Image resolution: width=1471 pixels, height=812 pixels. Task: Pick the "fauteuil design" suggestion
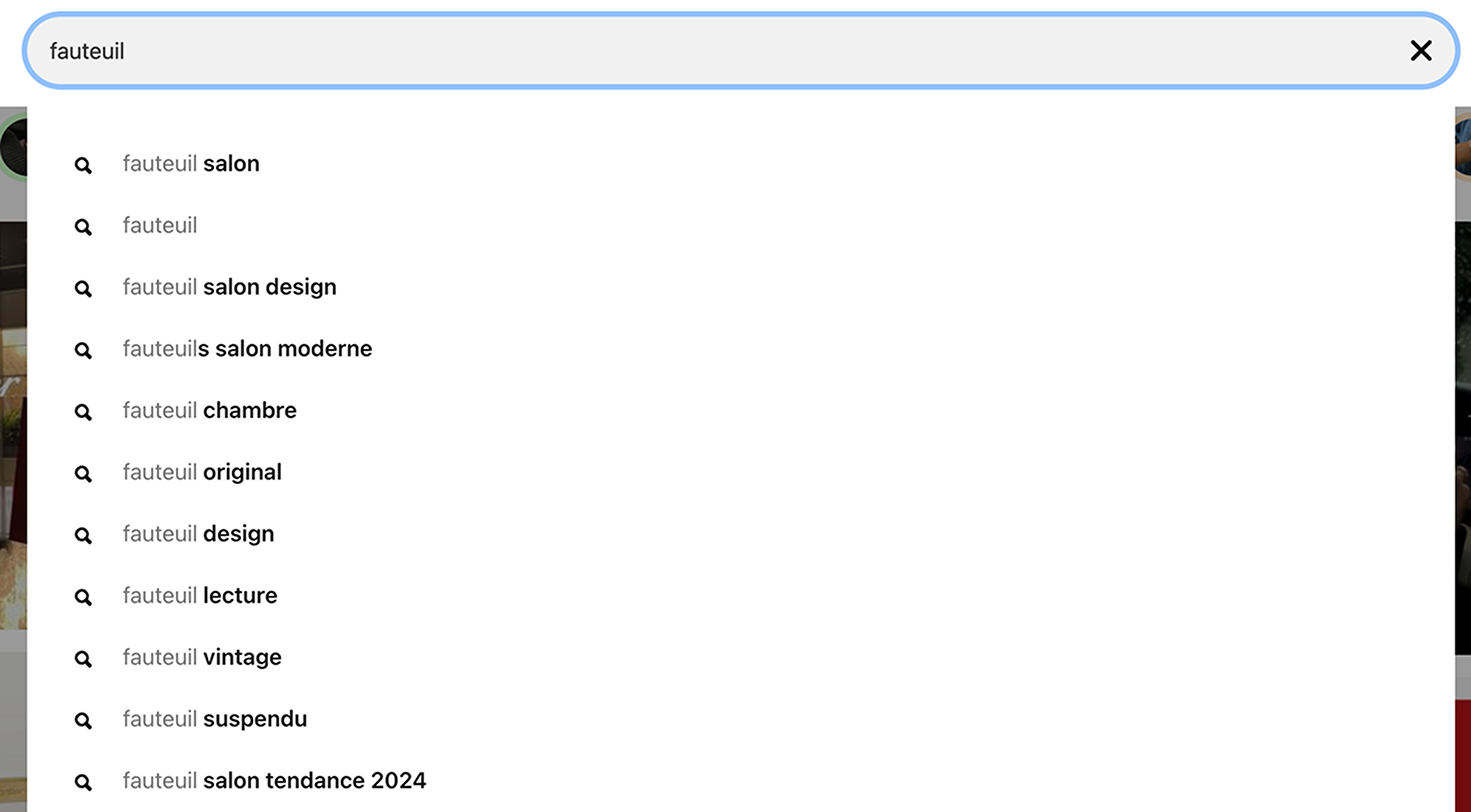(x=198, y=534)
